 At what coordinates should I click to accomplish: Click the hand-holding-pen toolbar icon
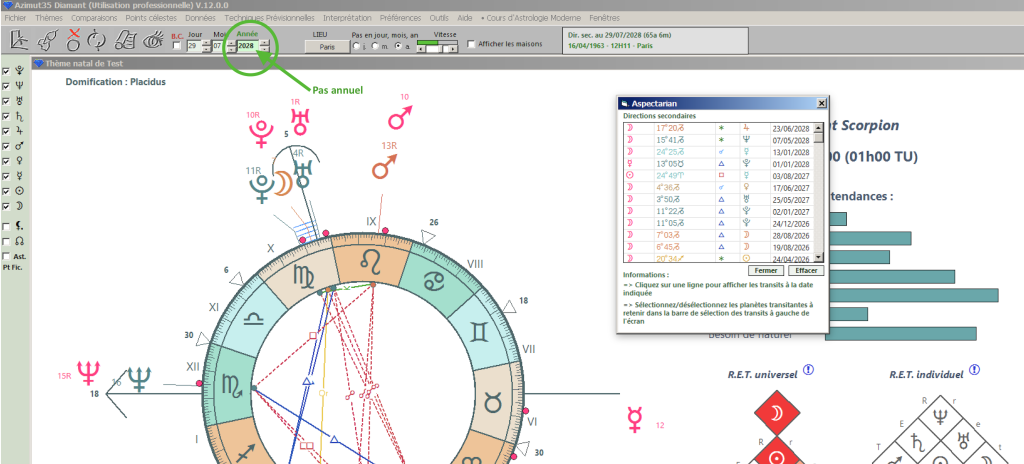[x=47, y=41]
